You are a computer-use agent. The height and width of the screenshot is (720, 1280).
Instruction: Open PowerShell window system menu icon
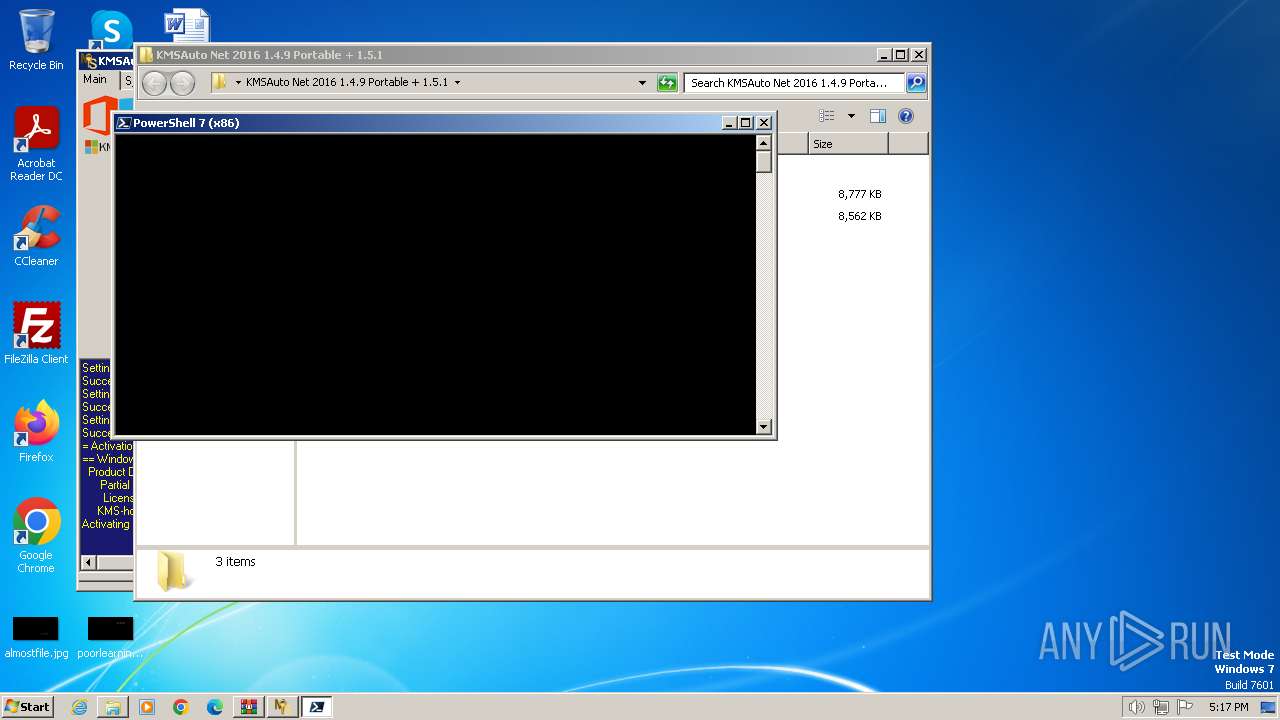point(124,123)
